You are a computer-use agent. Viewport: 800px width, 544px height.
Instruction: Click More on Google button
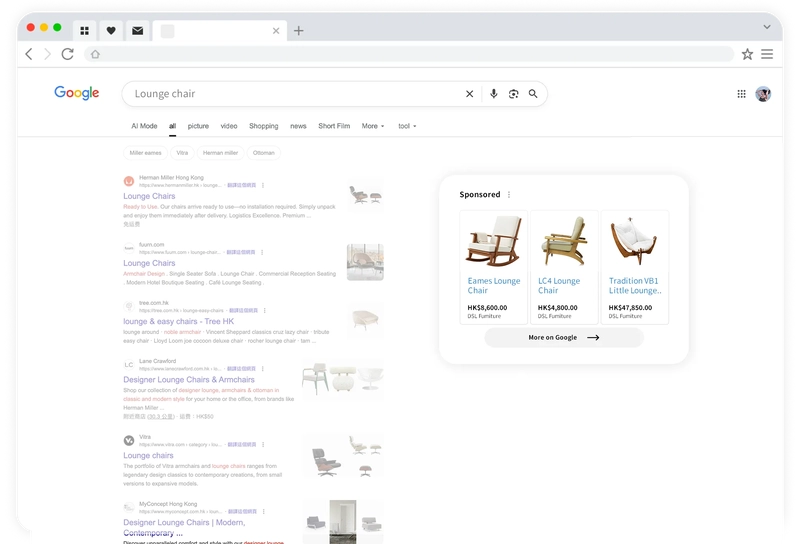click(563, 337)
